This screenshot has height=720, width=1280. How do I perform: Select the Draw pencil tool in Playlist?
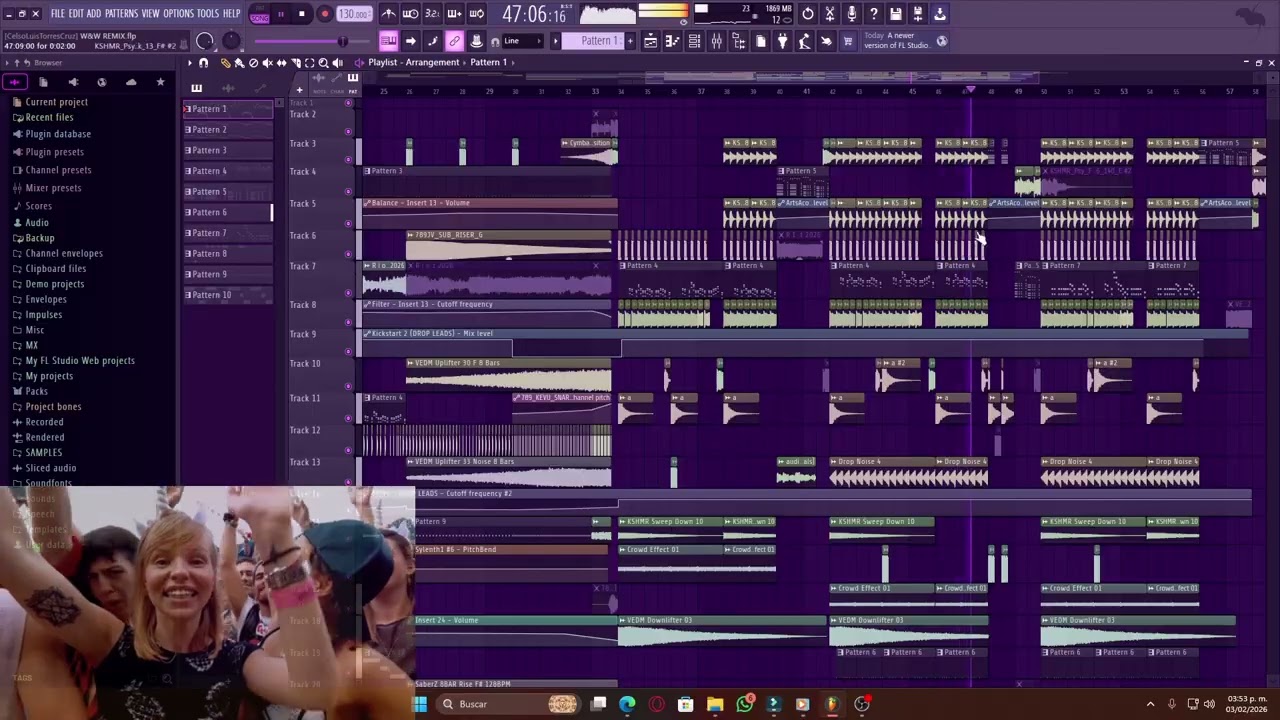tap(225, 63)
